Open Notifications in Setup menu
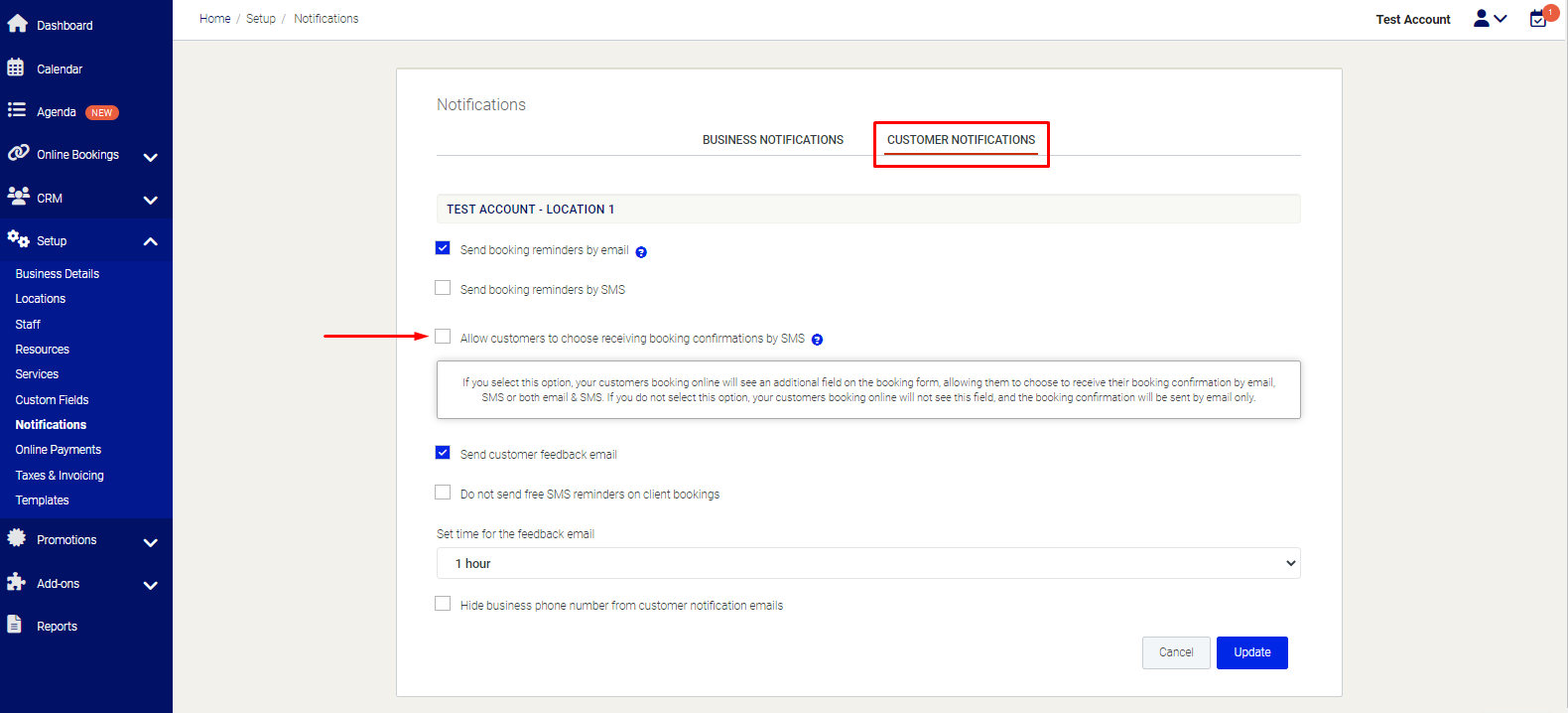 51,425
